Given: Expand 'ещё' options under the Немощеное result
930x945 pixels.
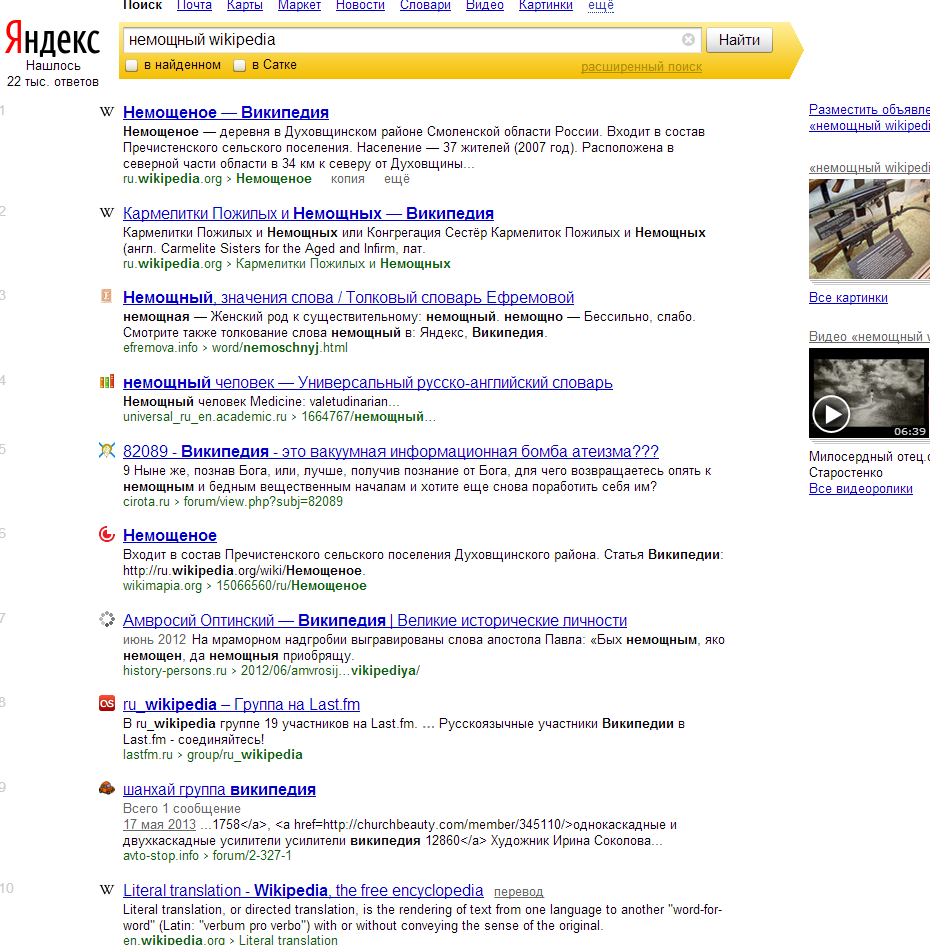Looking at the screenshot, I should point(397,179).
